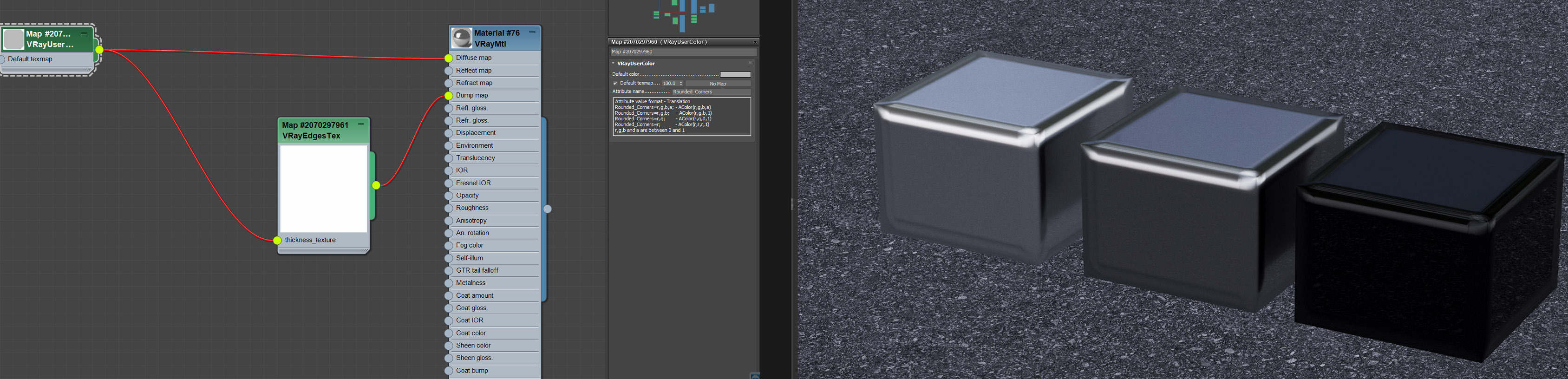
Task: Collapse the Material #76 VRayMtl node
Action: 532,32
